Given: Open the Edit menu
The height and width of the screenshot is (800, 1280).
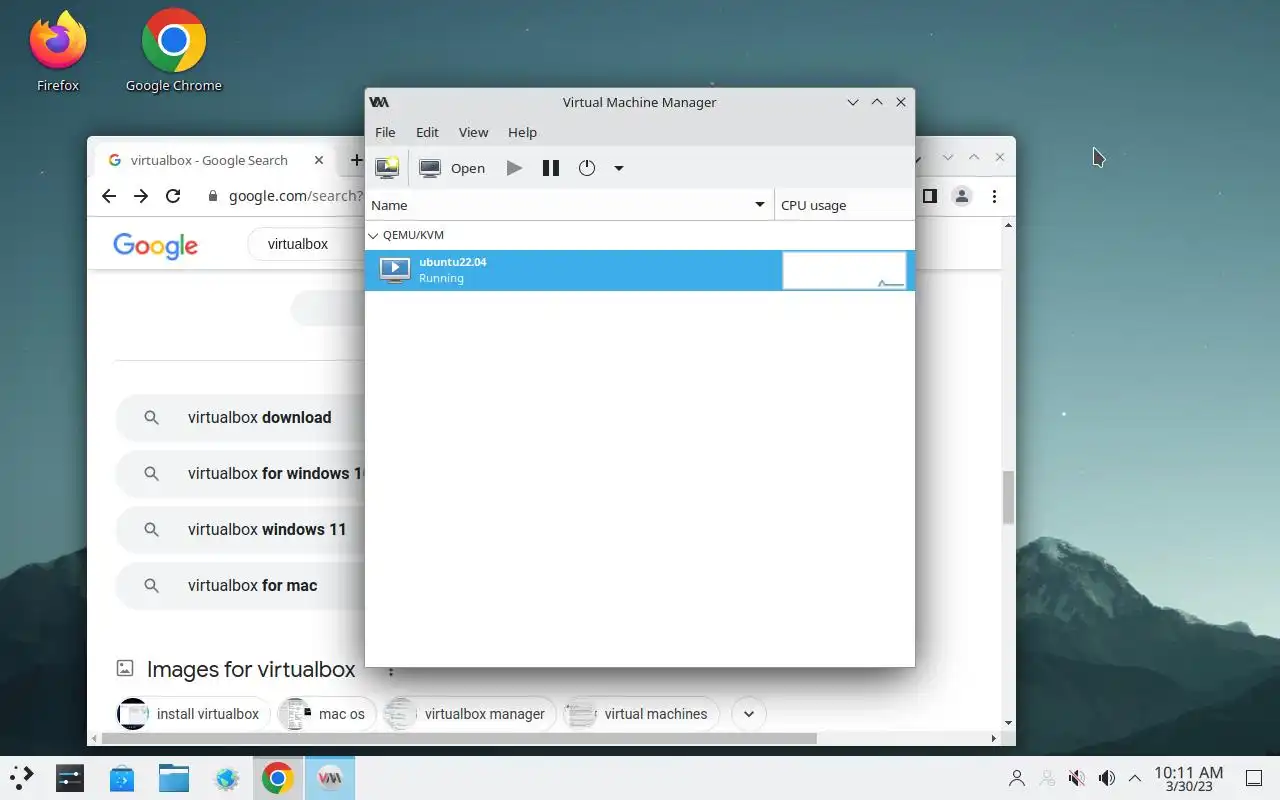Looking at the screenshot, I should click(x=427, y=132).
